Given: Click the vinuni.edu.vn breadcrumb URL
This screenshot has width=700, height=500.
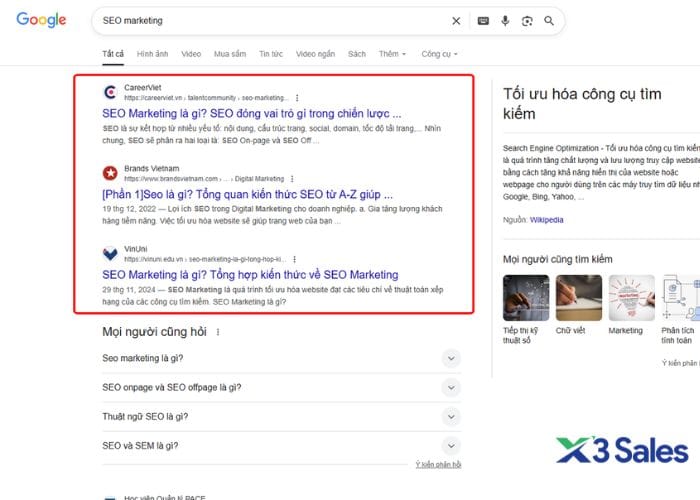Looking at the screenshot, I should tap(205, 259).
